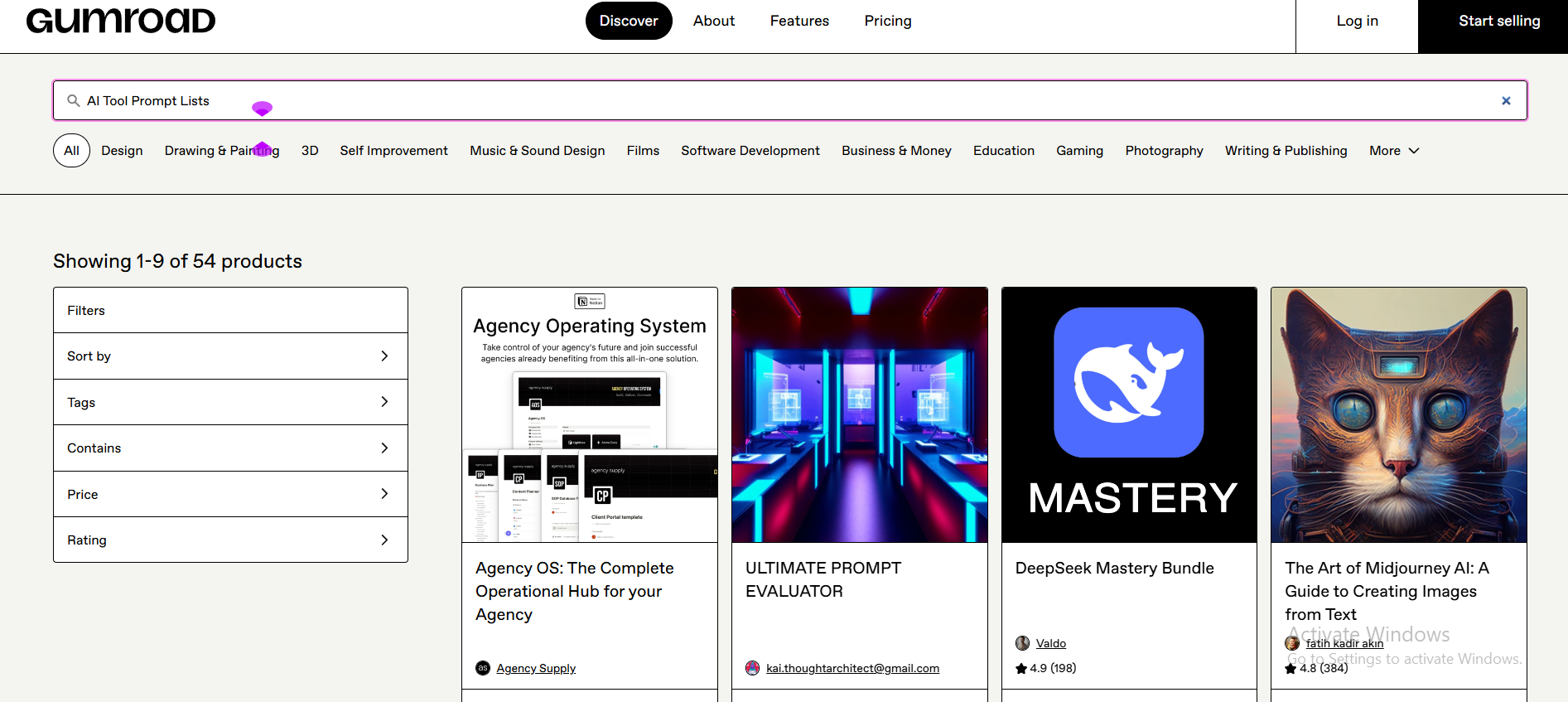Open the DeepSeek Mastery Bundle title
Viewport: 1568px width, 702px height.
pos(1115,568)
